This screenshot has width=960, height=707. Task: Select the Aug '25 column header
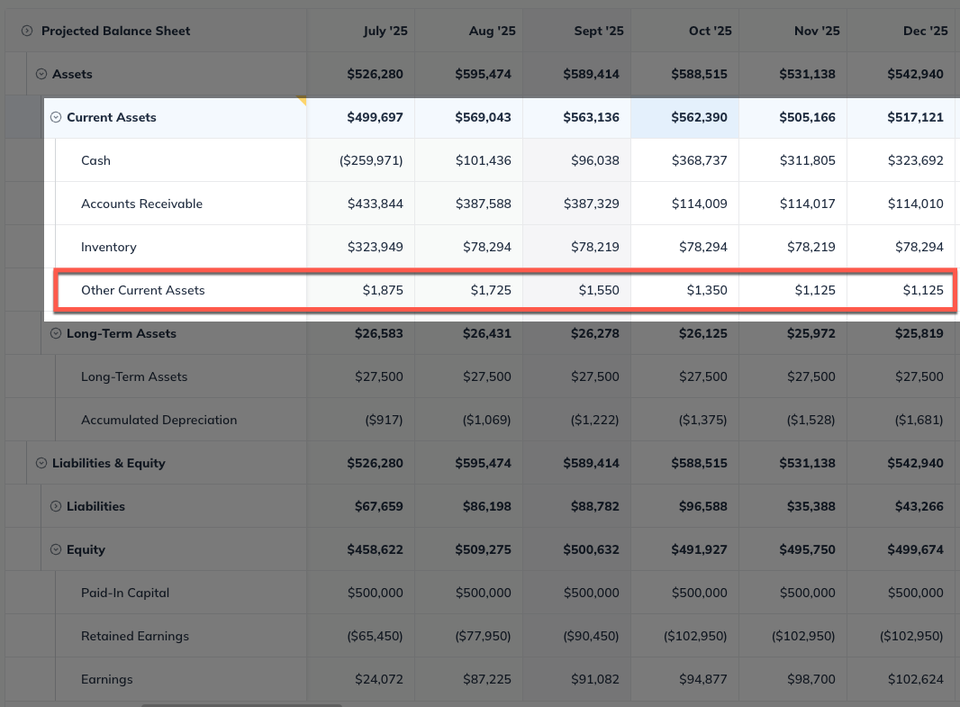492,31
